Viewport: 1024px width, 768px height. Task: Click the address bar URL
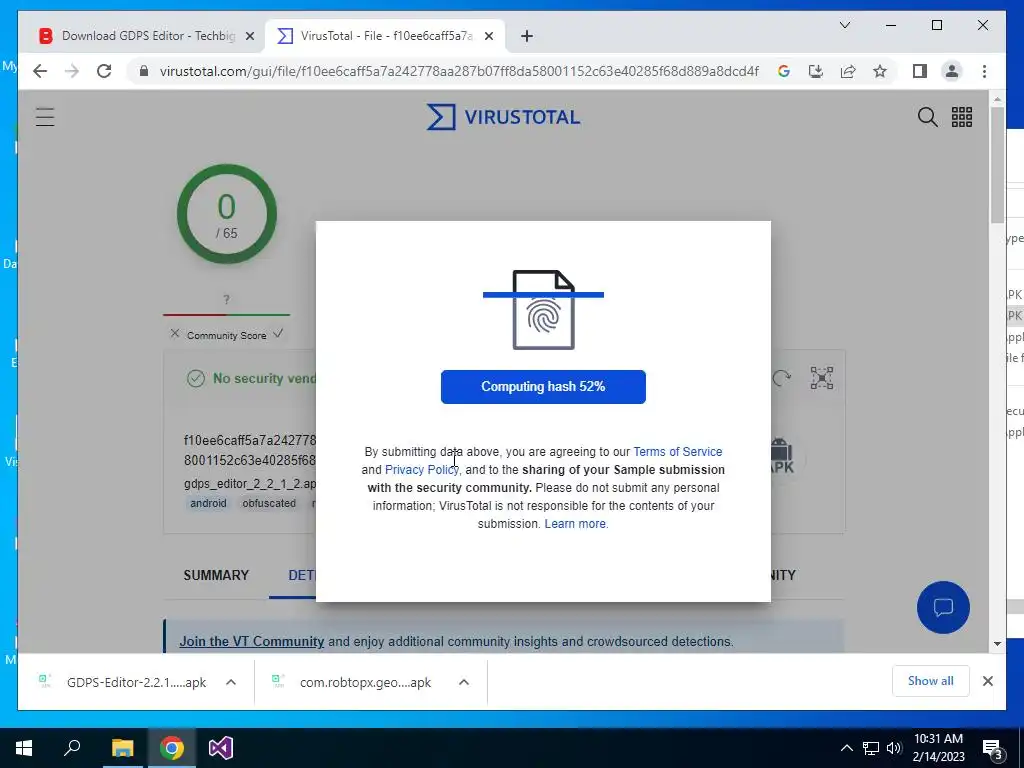459,71
